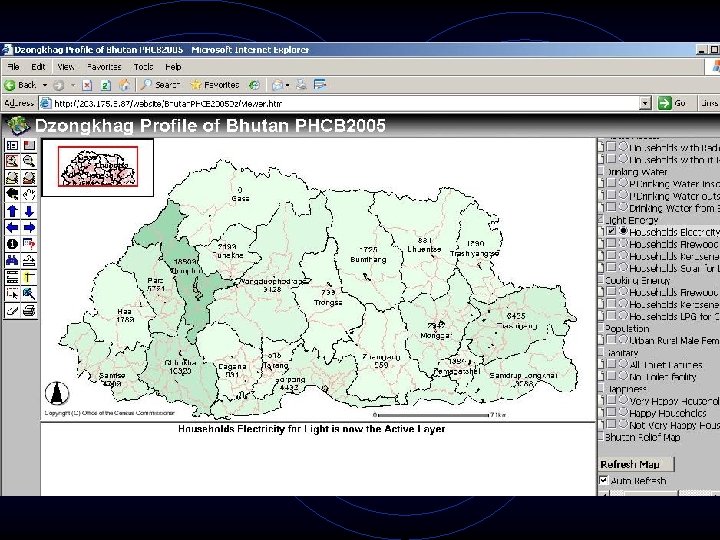
Task: Click the Search toolbar button
Action: [160, 85]
